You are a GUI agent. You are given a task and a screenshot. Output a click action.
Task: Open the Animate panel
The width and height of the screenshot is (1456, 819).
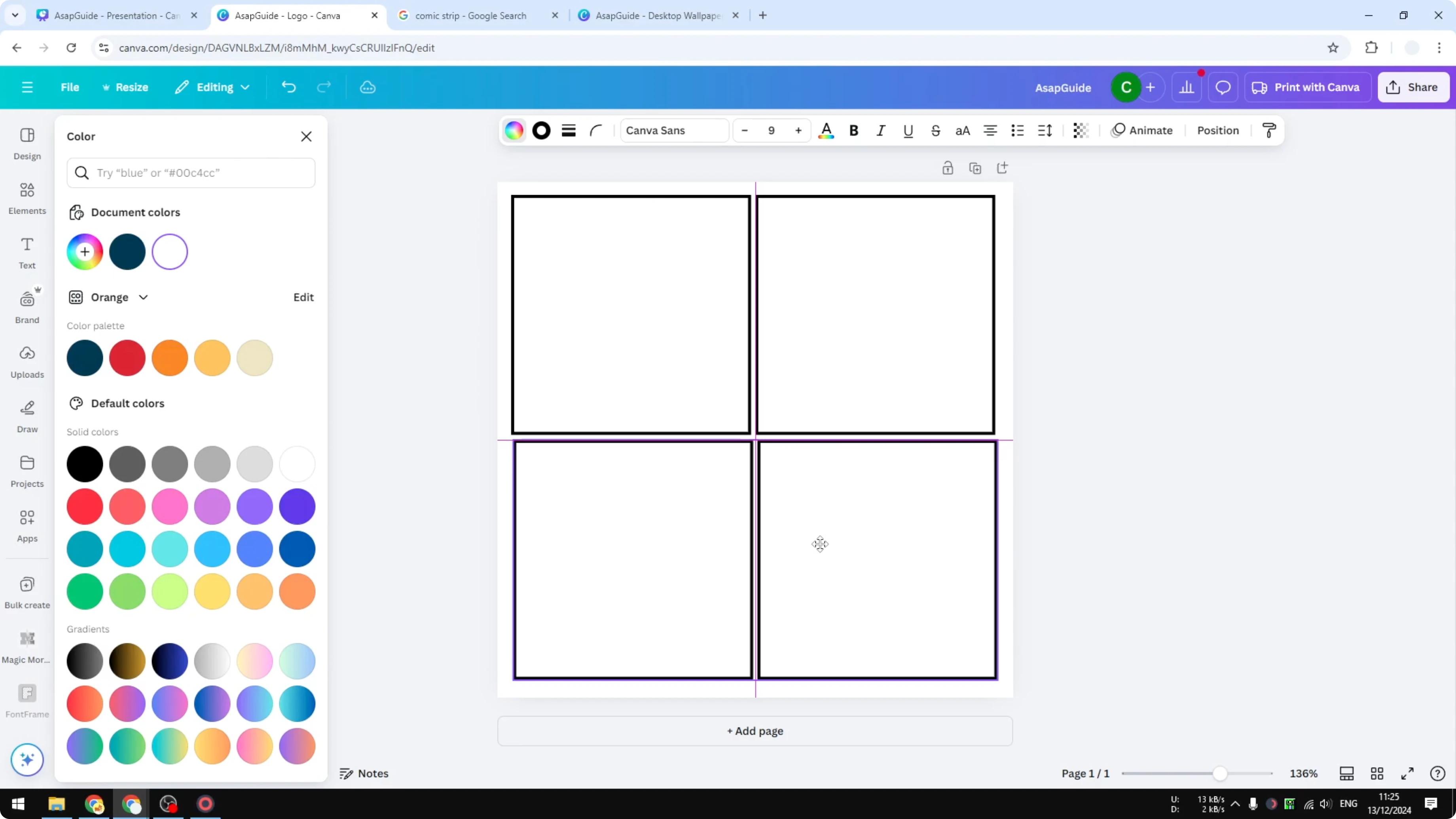(x=1142, y=131)
